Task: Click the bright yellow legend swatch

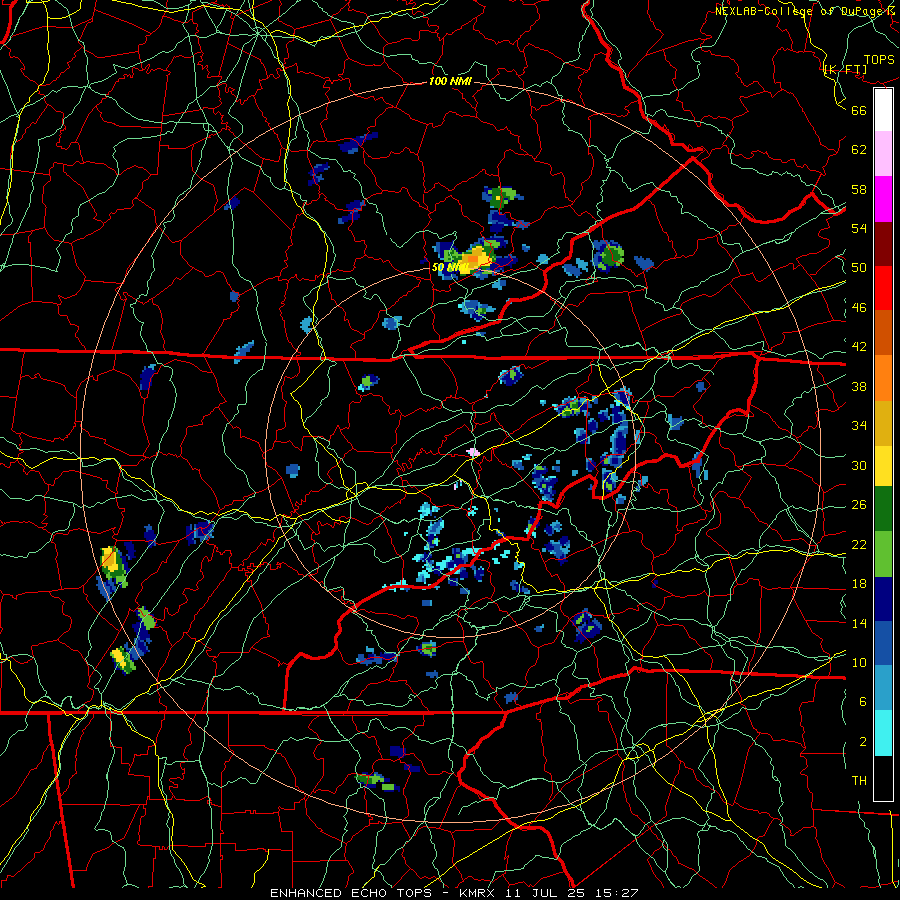Action: pyautogui.click(x=883, y=465)
